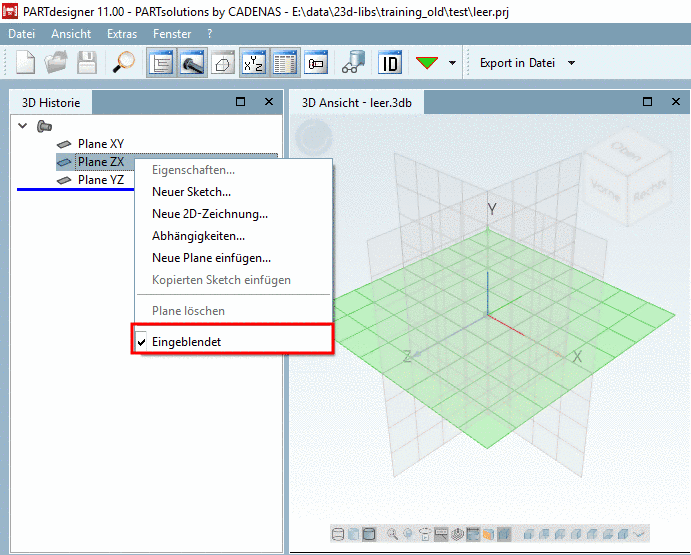
Task: Toggle the history tree window button
Action: point(161,63)
